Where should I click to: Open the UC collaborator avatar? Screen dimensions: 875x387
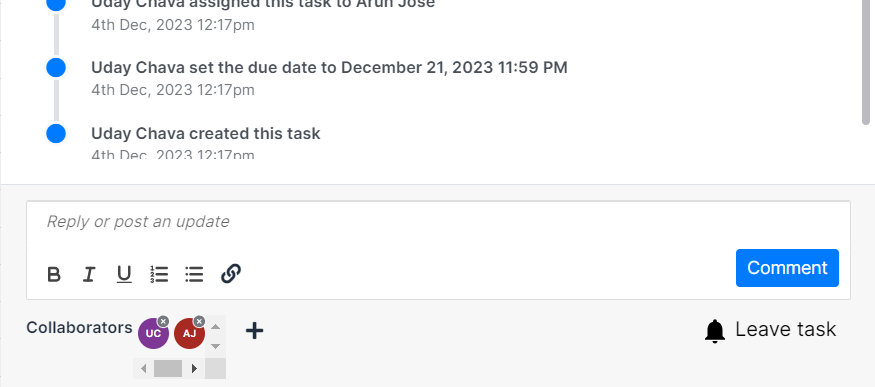coord(153,334)
